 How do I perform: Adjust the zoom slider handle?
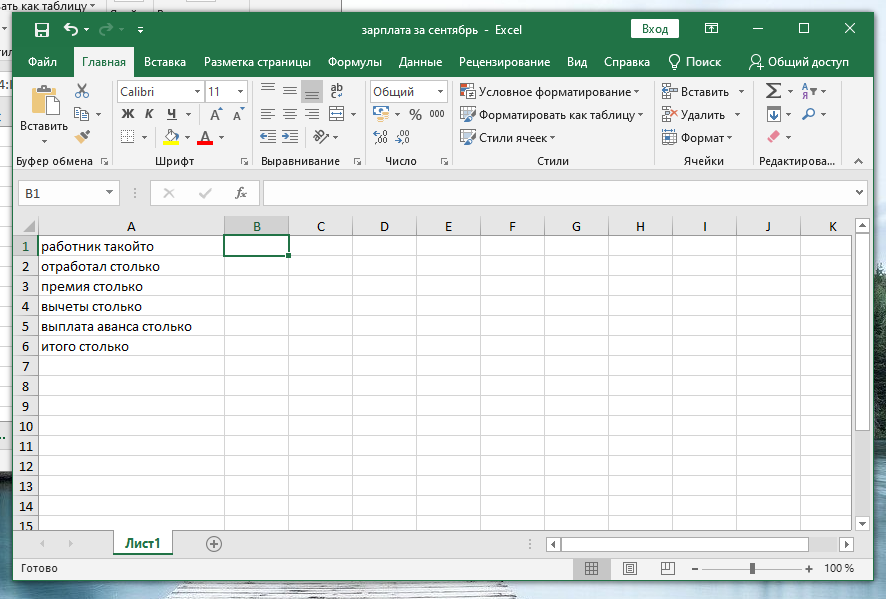[752, 568]
